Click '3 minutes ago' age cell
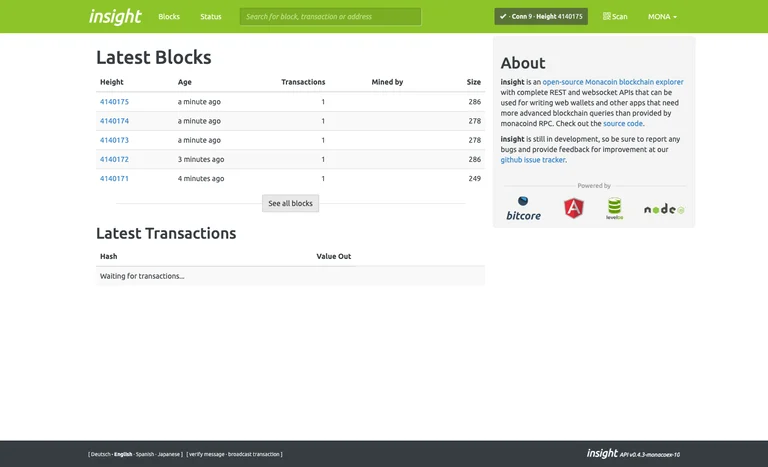The height and width of the screenshot is (467, 768). 201,159
